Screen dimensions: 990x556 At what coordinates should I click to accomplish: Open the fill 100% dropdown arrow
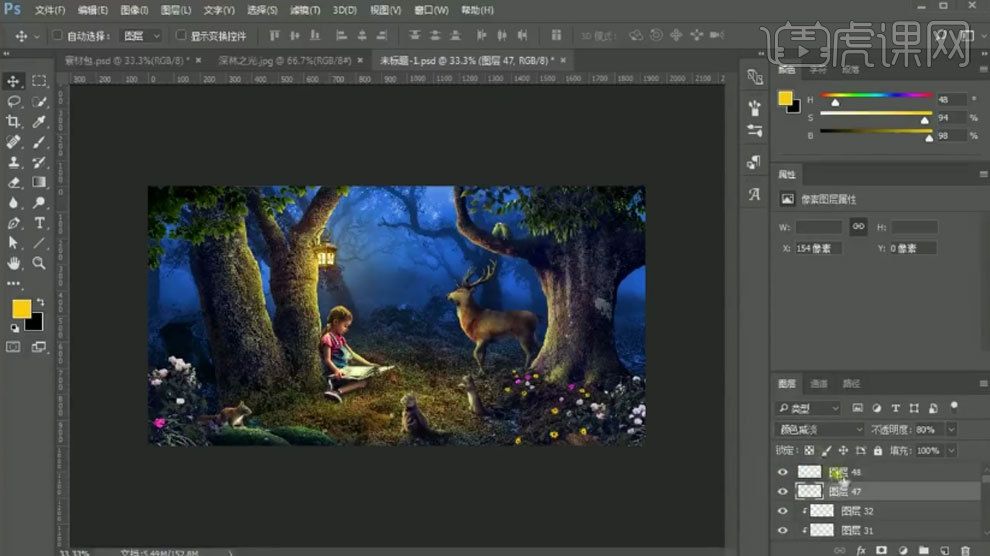(x=951, y=451)
